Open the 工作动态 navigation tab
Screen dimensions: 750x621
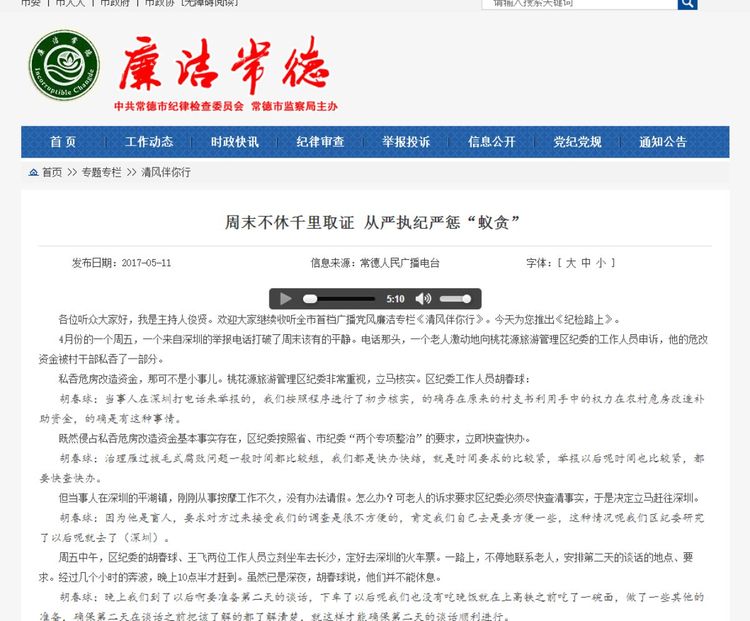149,142
